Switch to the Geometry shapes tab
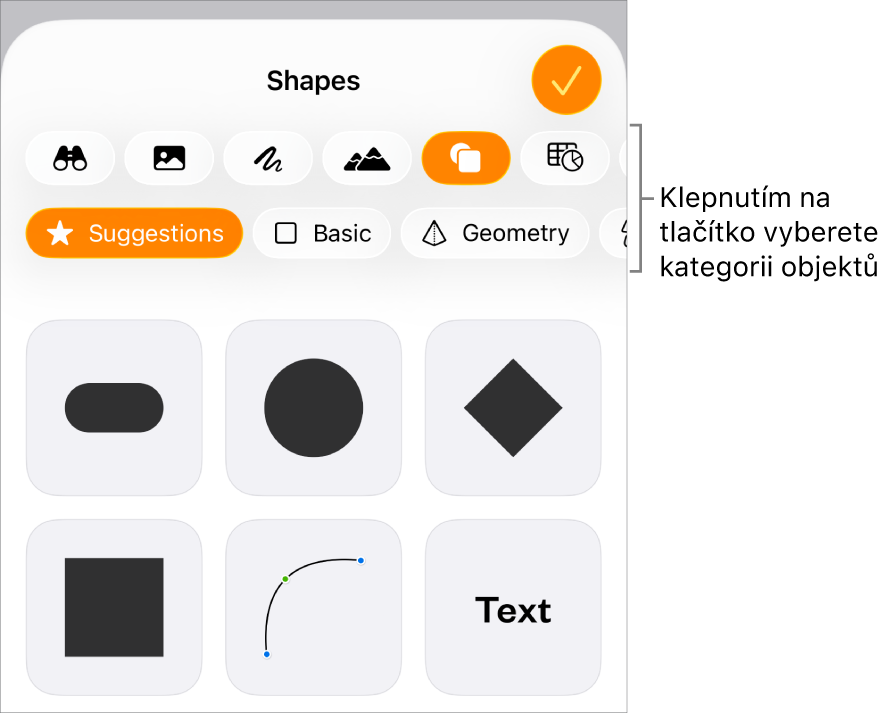 coord(495,233)
